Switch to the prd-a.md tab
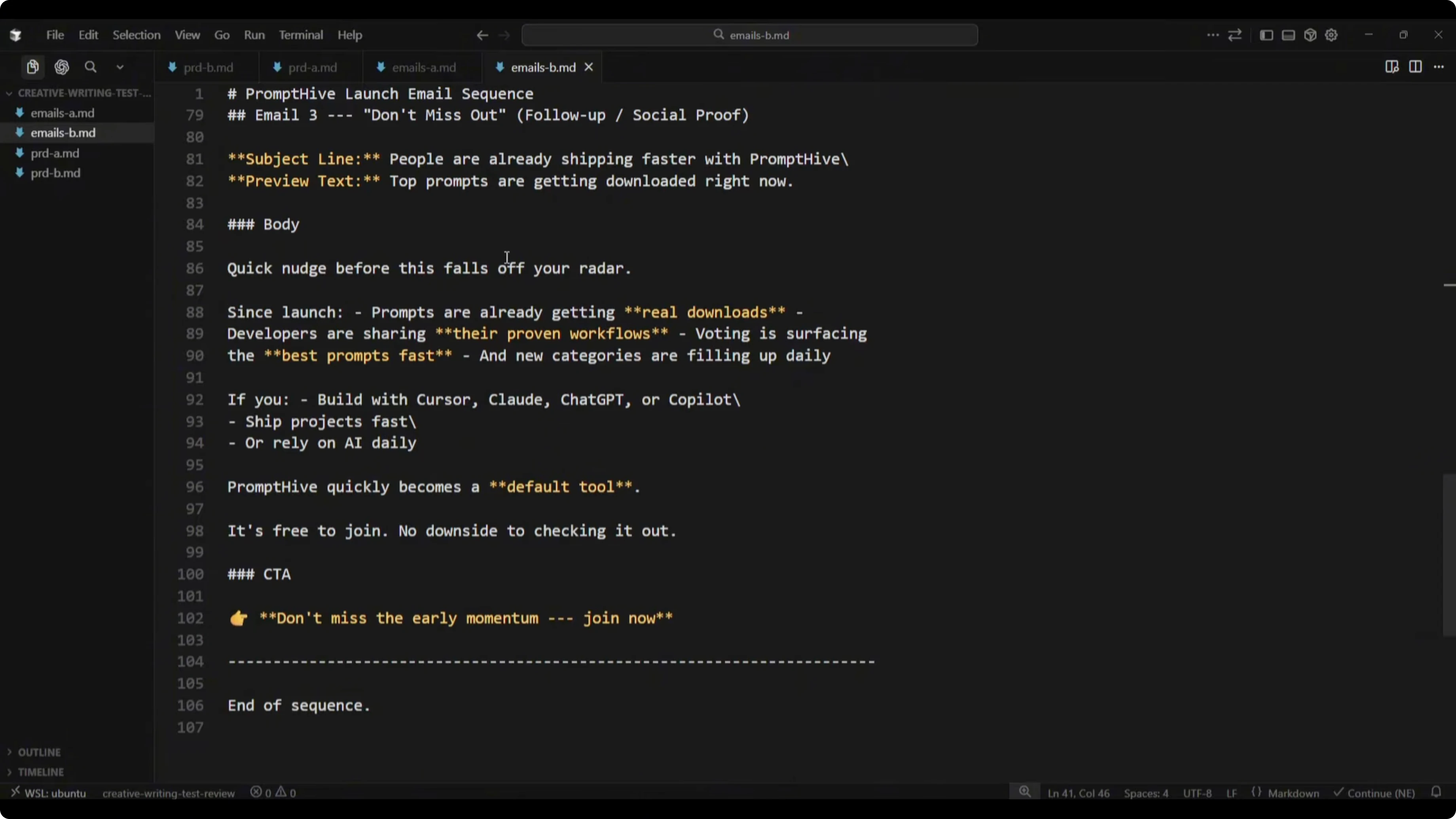 point(312,68)
